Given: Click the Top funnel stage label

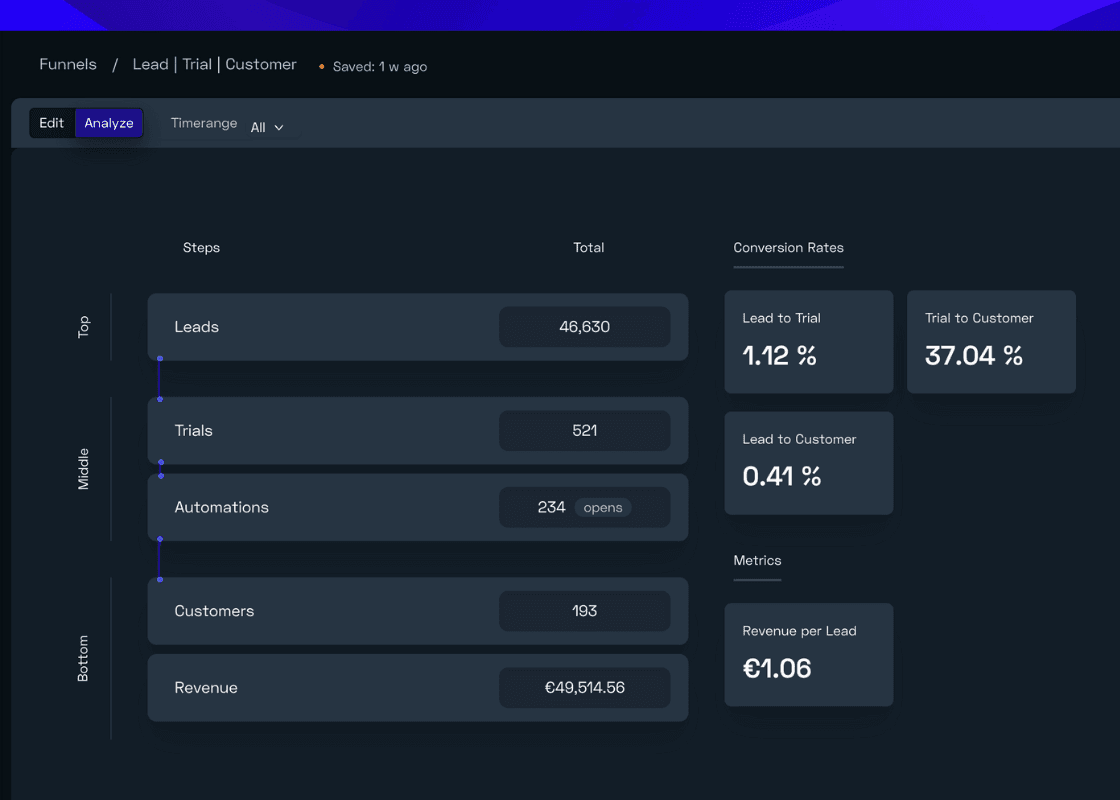Looking at the screenshot, I should 83,326.
